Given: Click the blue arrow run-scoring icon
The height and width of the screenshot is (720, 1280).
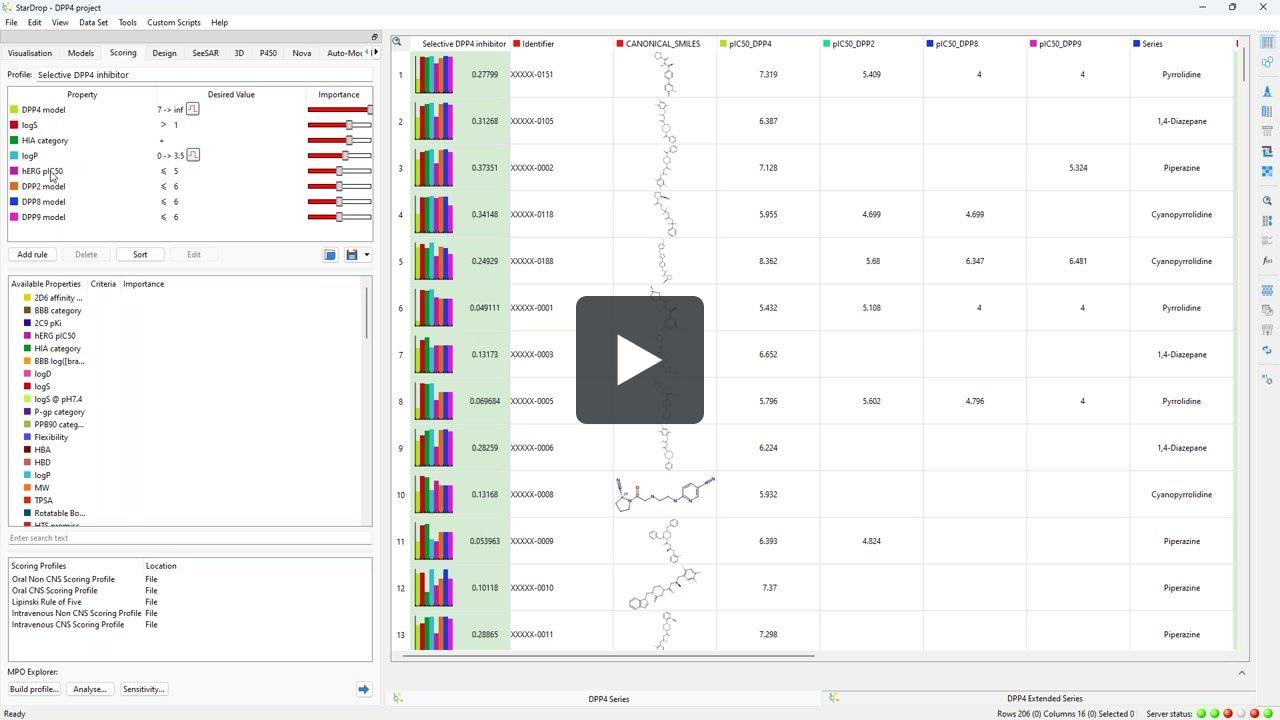Looking at the screenshot, I should tap(363, 689).
